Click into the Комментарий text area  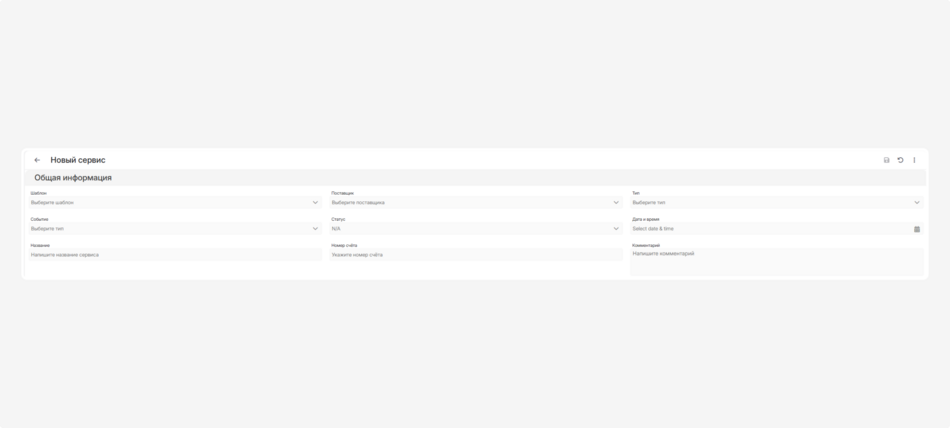pos(775,261)
